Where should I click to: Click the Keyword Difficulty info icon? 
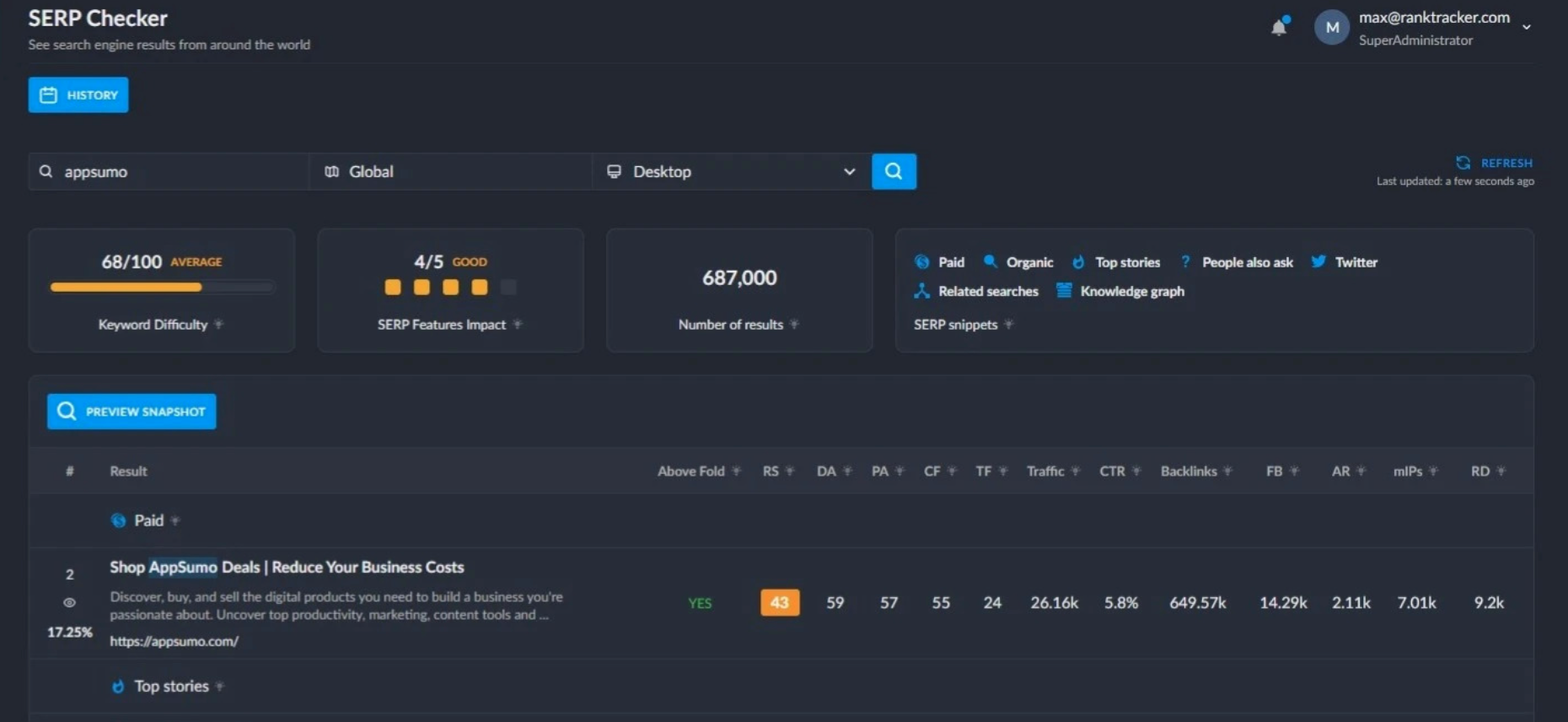(219, 325)
